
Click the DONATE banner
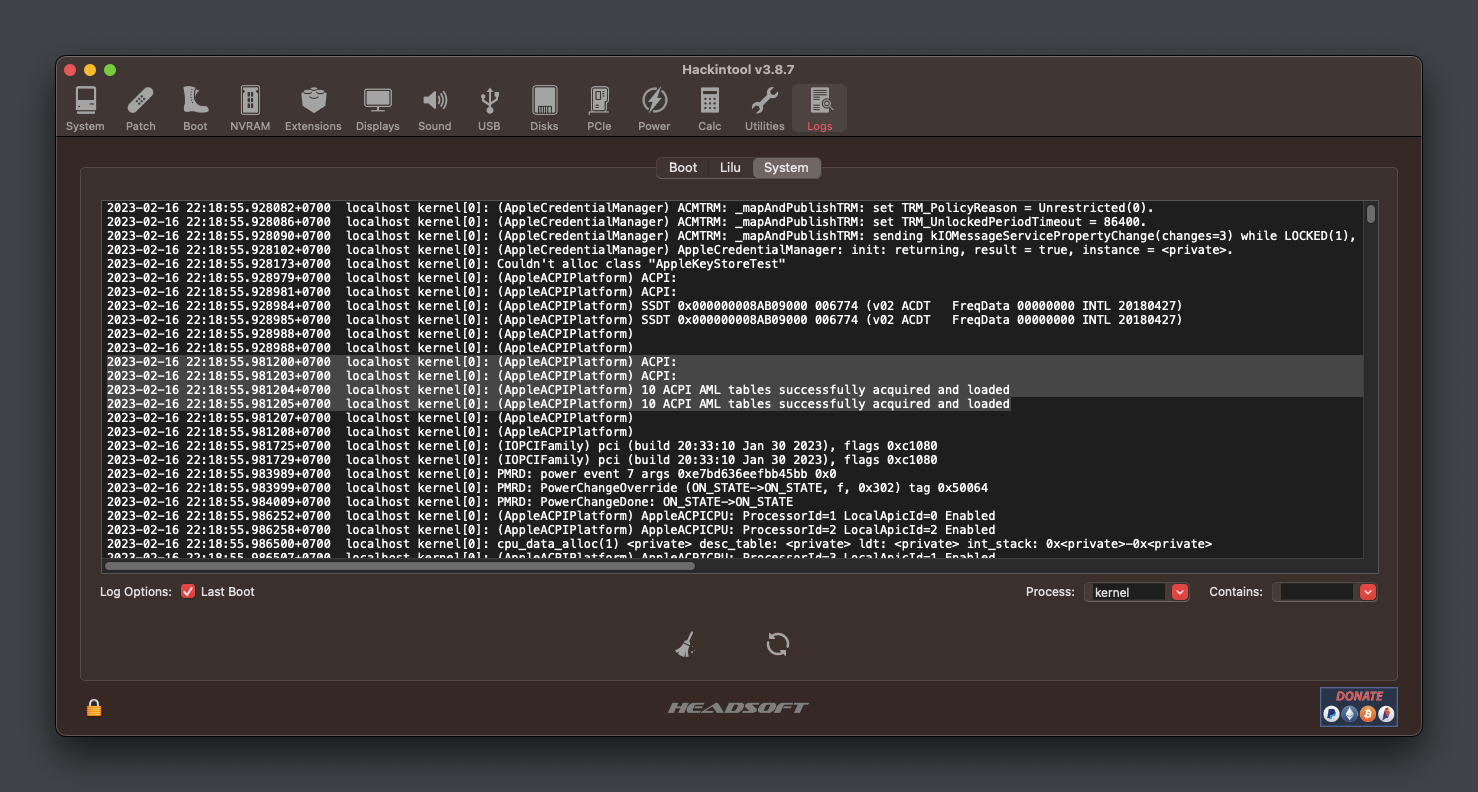[x=1359, y=706]
